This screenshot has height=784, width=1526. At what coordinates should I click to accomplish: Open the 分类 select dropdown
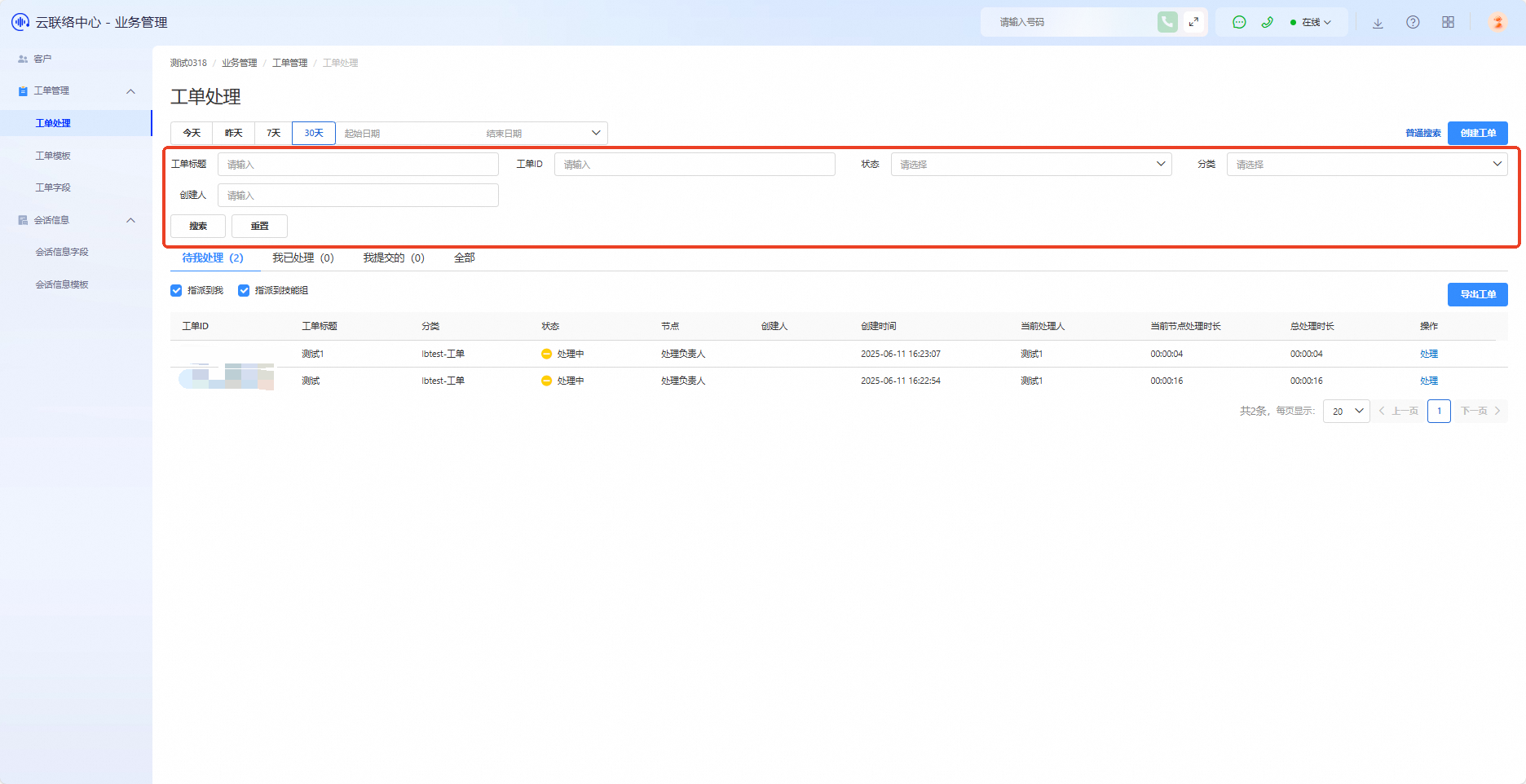pos(1367,165)
